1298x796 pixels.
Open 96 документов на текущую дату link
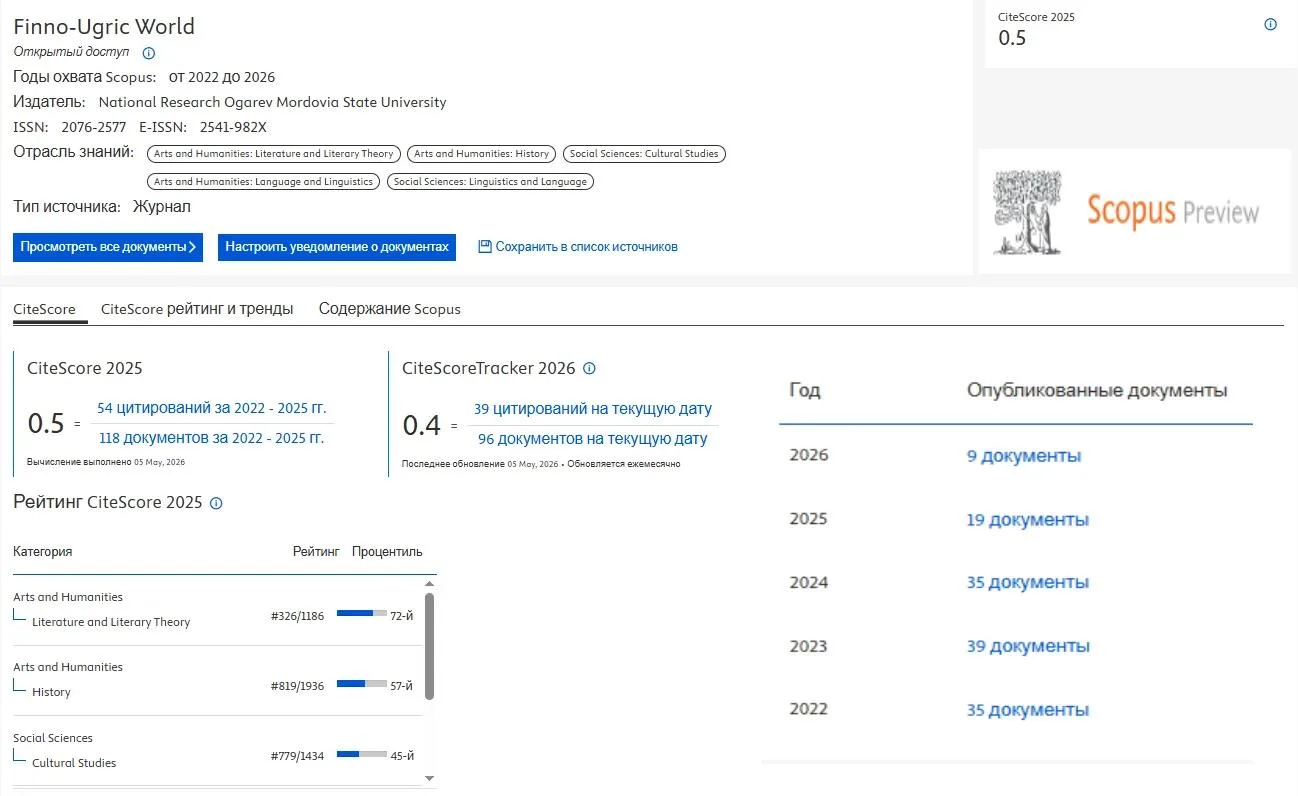(x=593, y=439)
